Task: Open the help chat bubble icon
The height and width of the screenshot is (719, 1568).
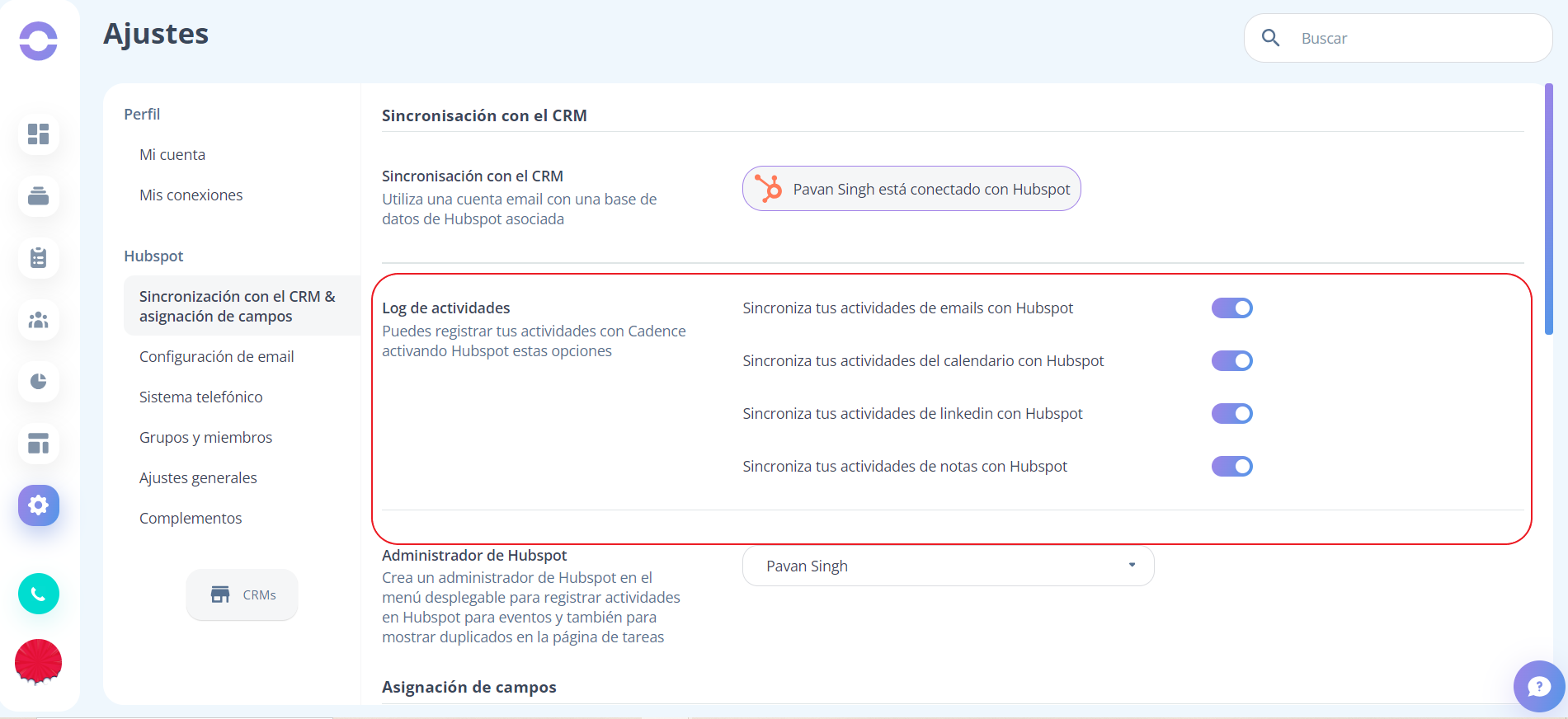Action: pos(1538,686)
